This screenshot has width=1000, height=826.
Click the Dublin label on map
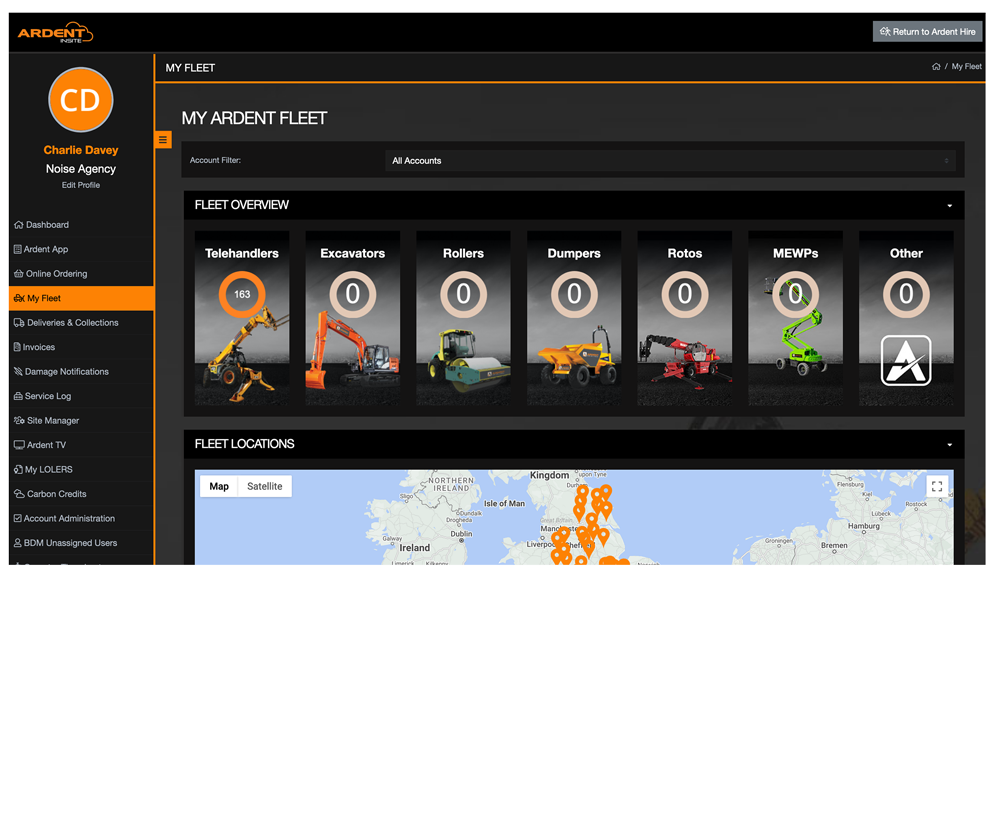coord(461,534)
